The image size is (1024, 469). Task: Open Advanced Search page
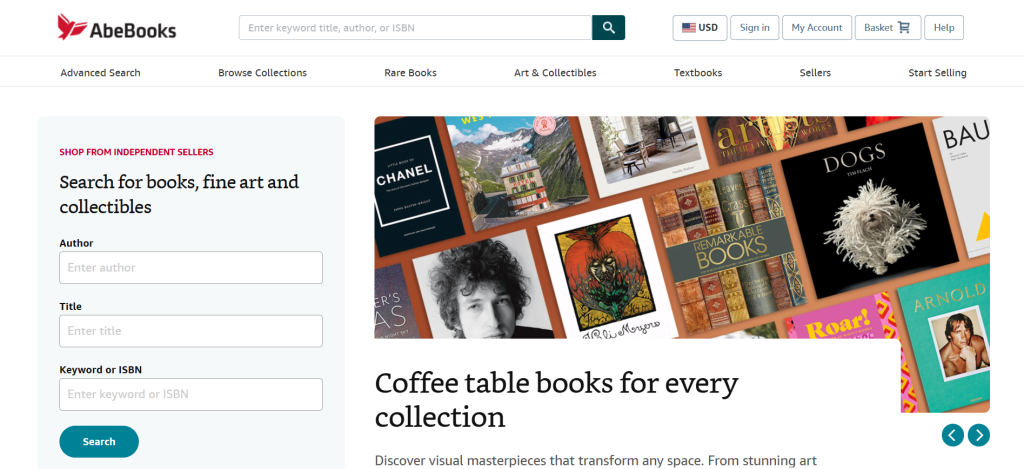(x=100, y=73)
